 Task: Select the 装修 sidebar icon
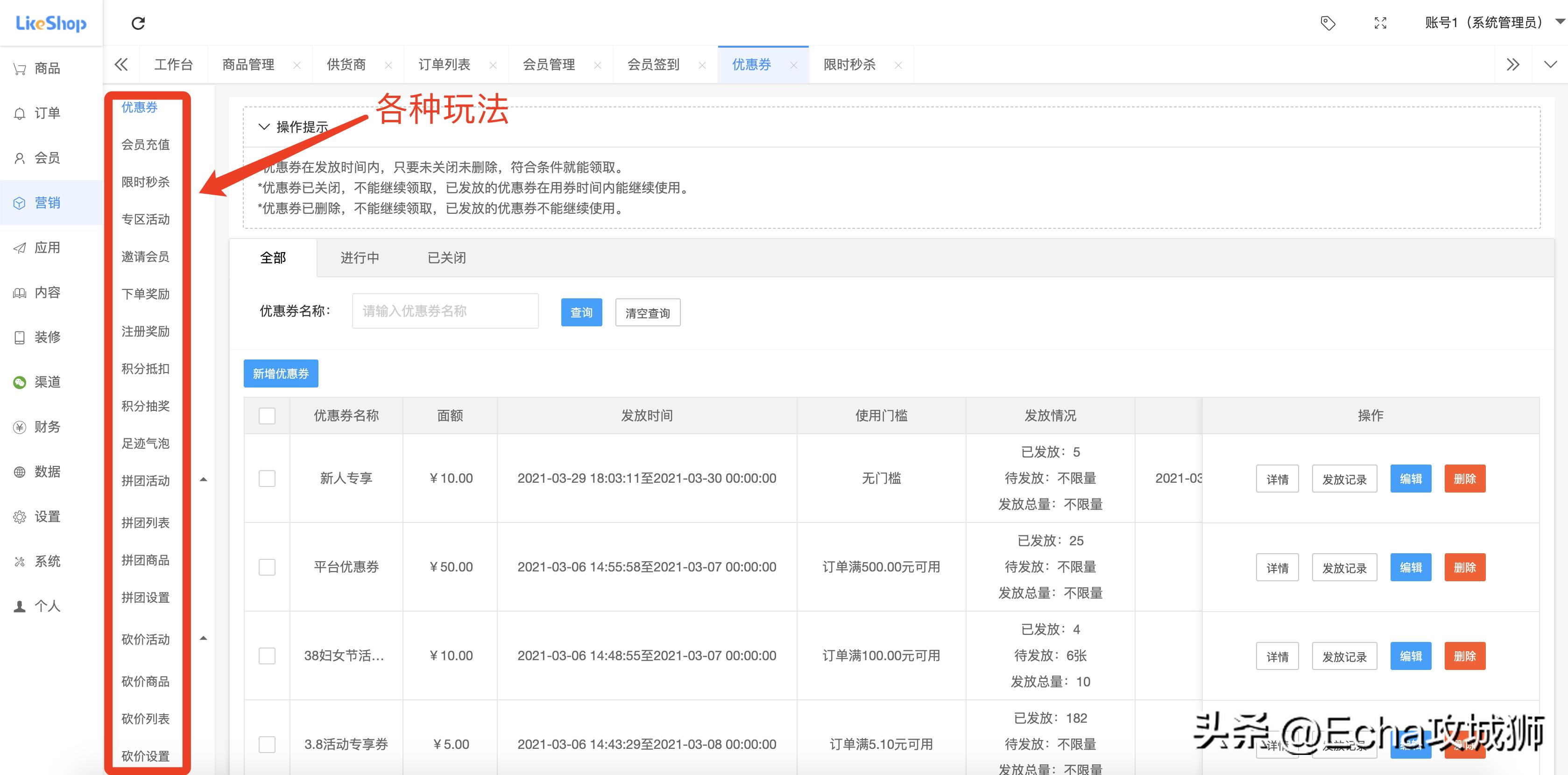pyautogui.click(x=38, y=337)
